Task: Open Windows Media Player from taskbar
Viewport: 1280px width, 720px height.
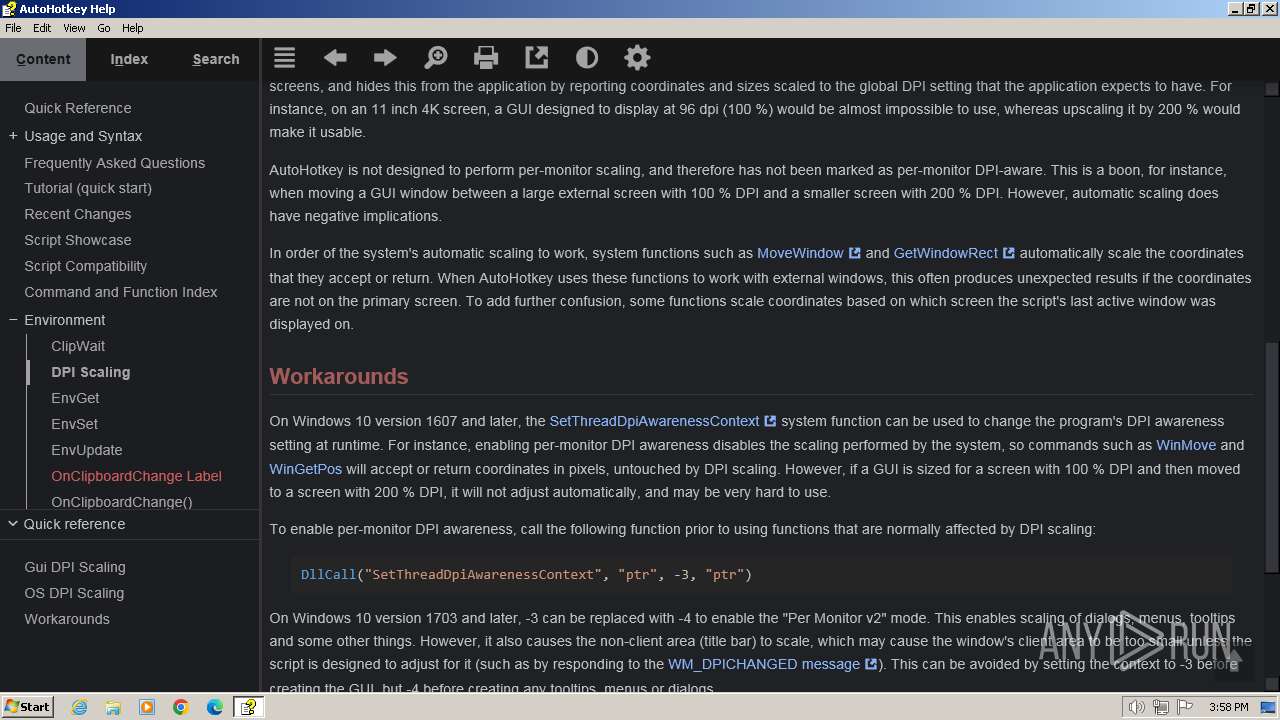Action: point(147,707)
